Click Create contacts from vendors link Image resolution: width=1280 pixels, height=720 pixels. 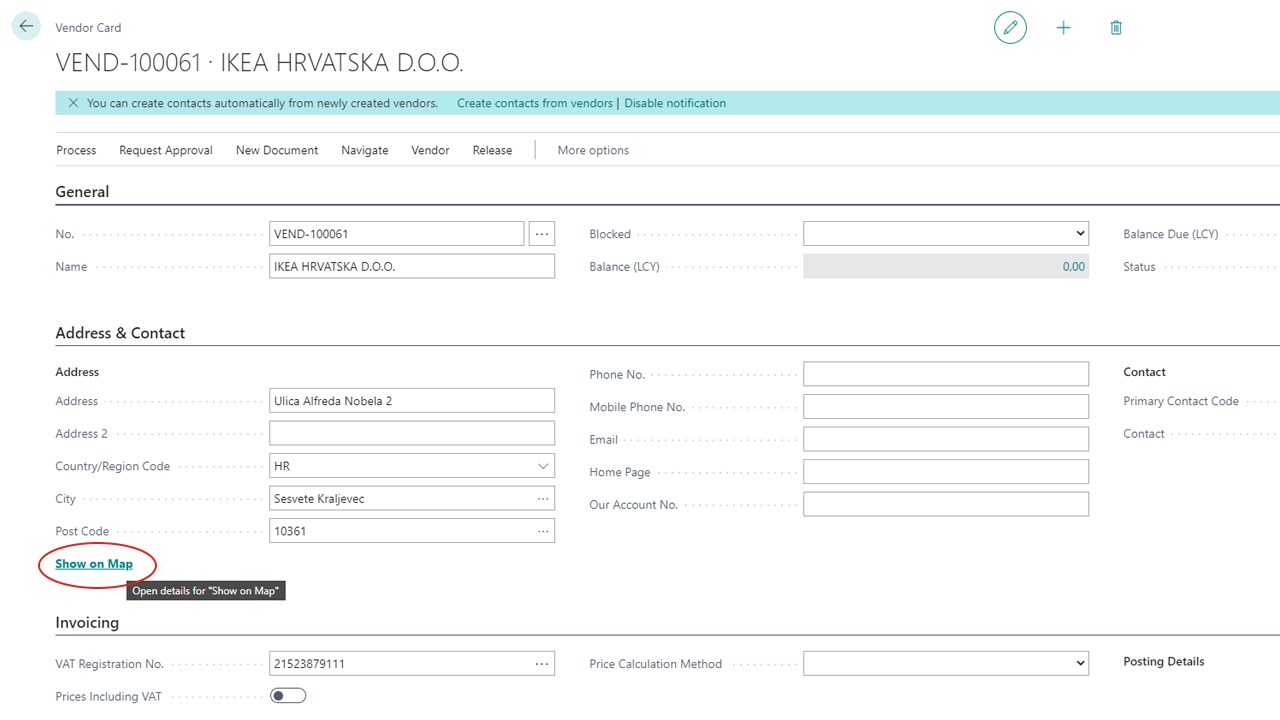[534, 103]
